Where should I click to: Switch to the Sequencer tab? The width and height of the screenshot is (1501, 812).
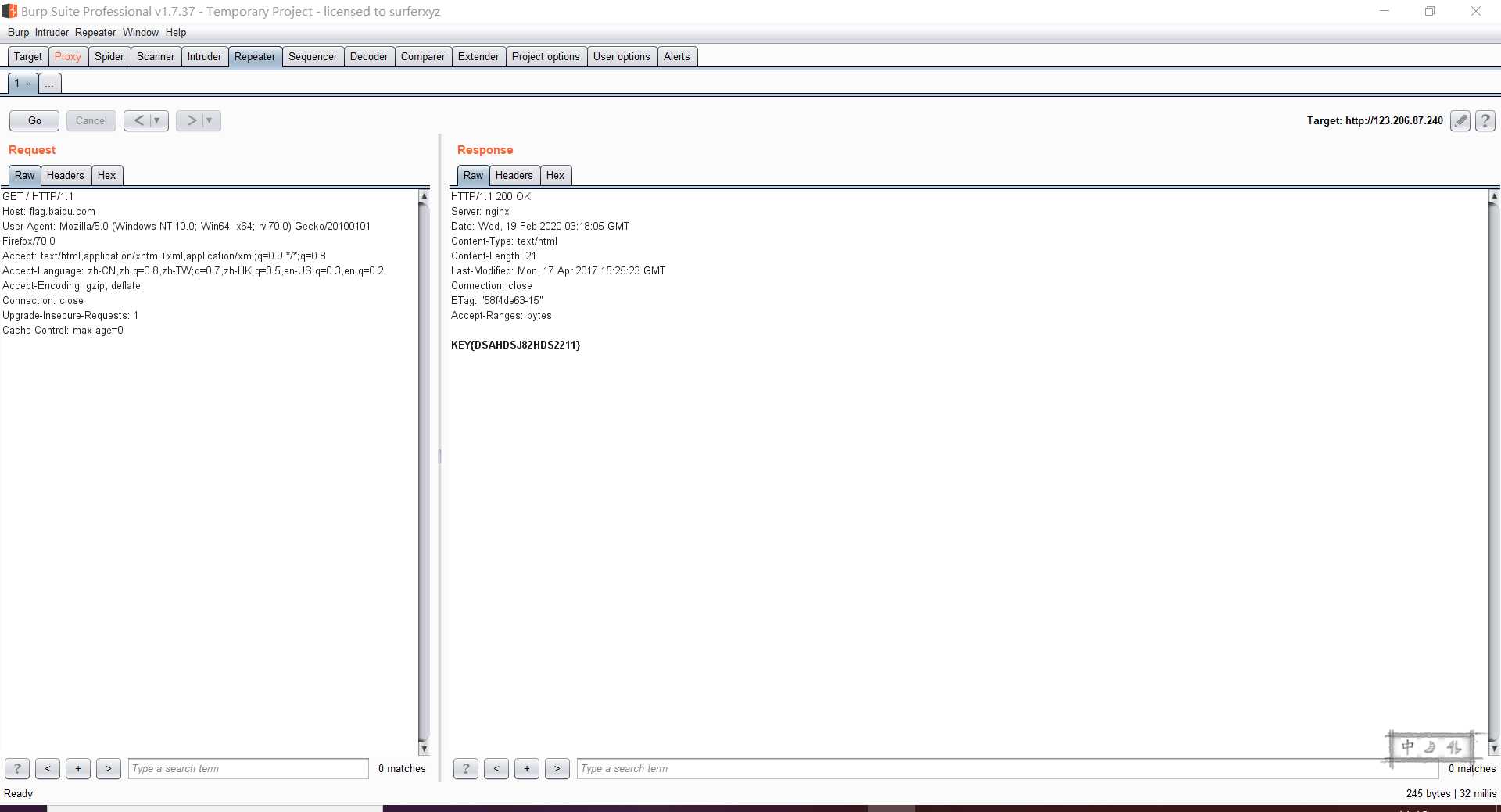click(313, 57)
